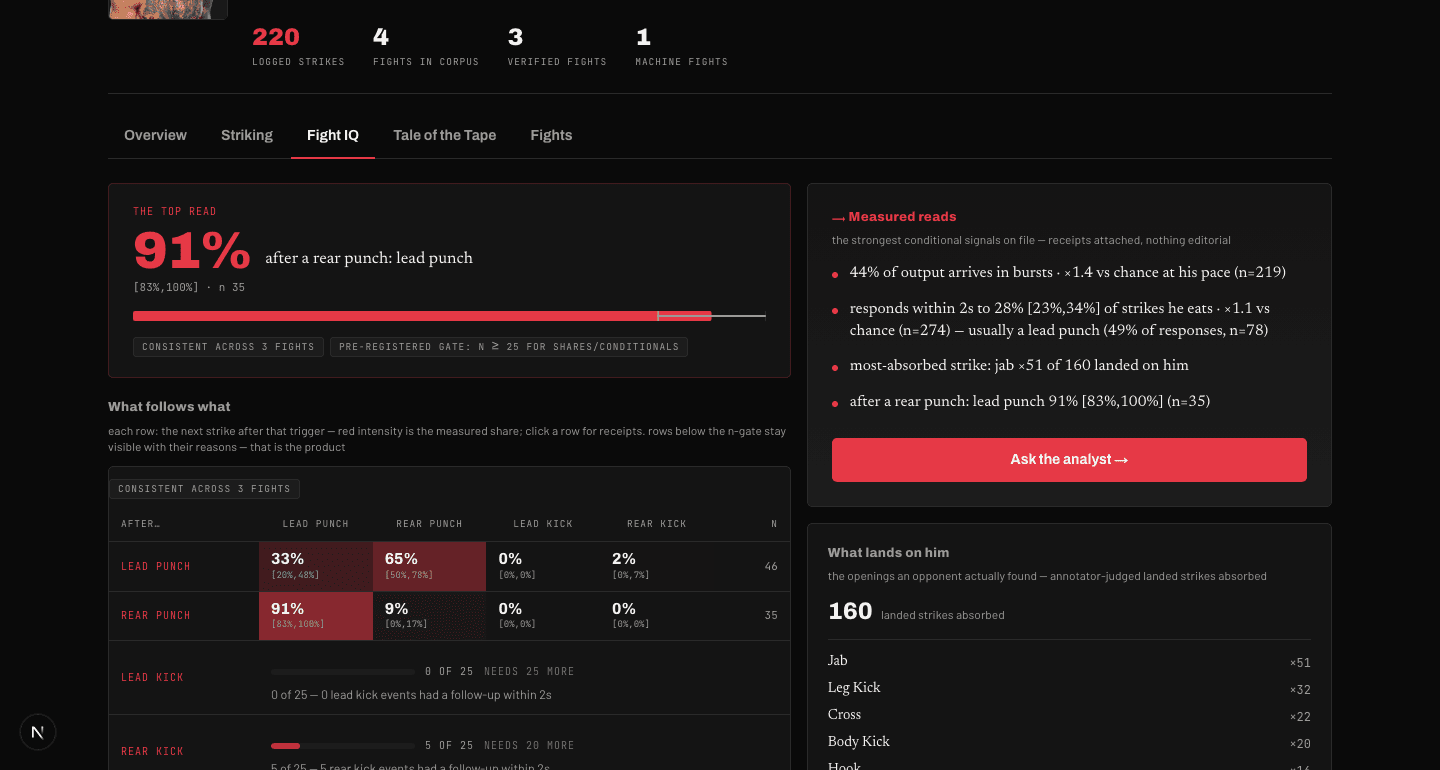The height and width of the screenshot is (770, 1440).
Task: Open the Striking tab
Action: point(247,135)
